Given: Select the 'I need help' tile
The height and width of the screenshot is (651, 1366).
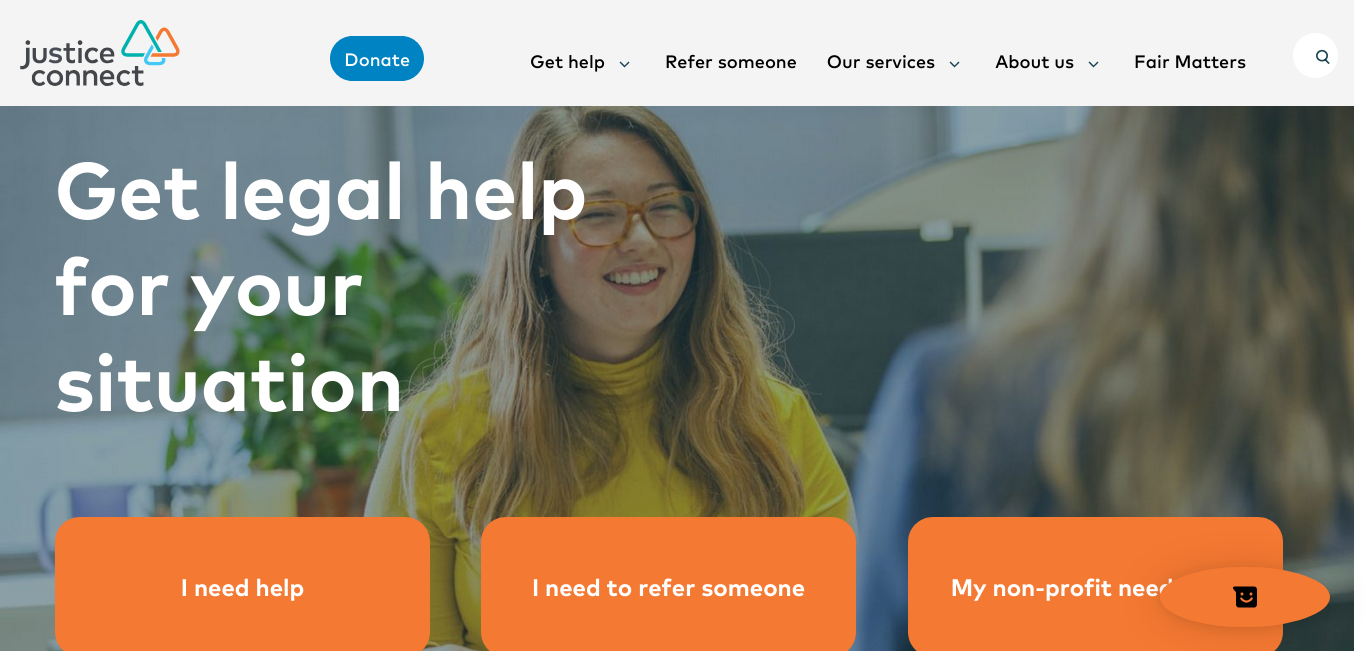Looking at the screenshot, I should [x=242, y=584].
